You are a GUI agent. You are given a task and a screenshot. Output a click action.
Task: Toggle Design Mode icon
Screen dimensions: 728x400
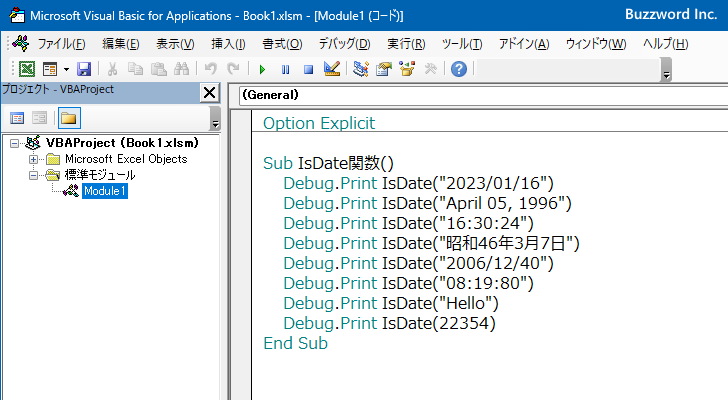332,69
